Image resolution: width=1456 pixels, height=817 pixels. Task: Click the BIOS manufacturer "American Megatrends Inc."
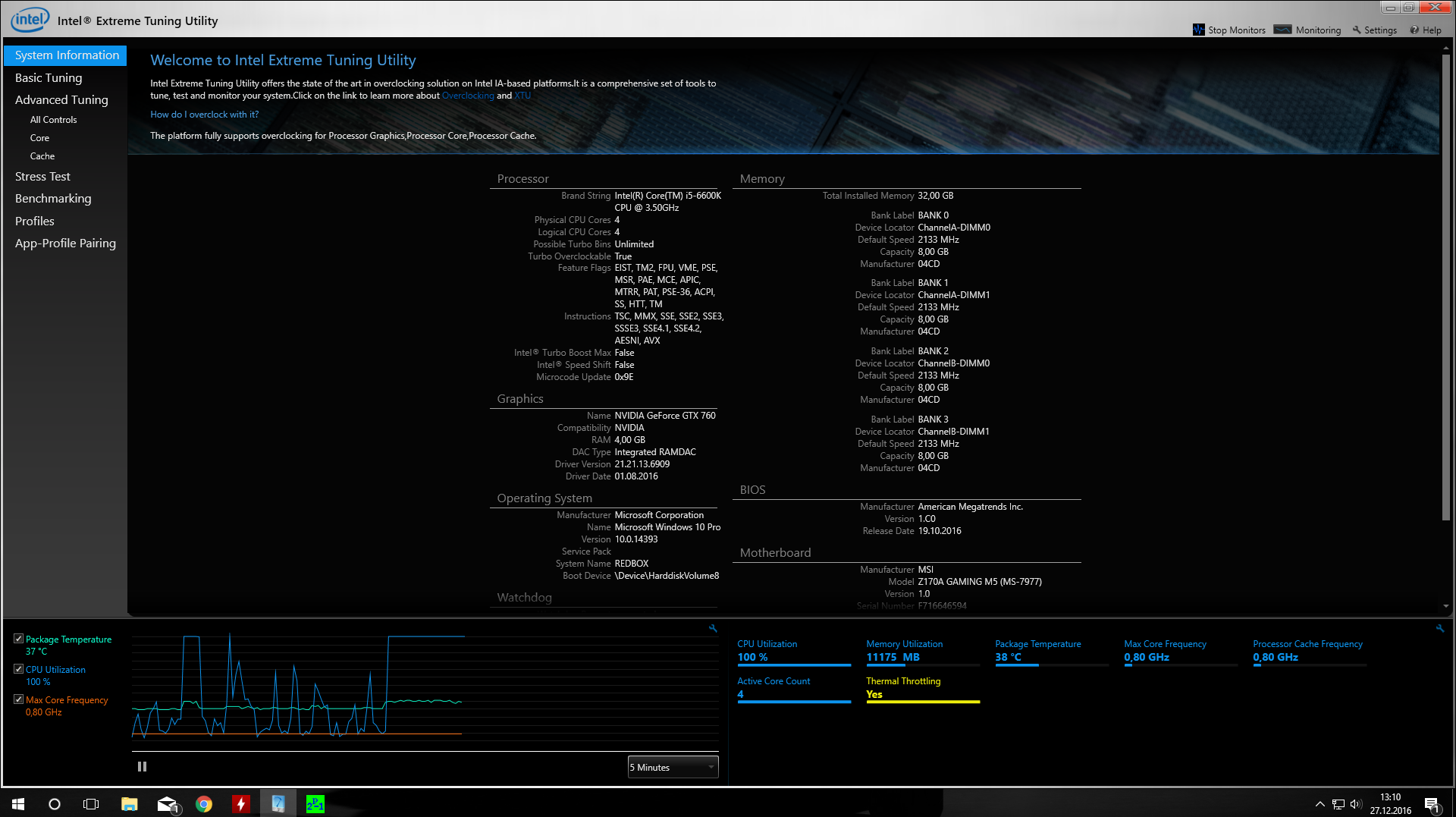point(971,507)
